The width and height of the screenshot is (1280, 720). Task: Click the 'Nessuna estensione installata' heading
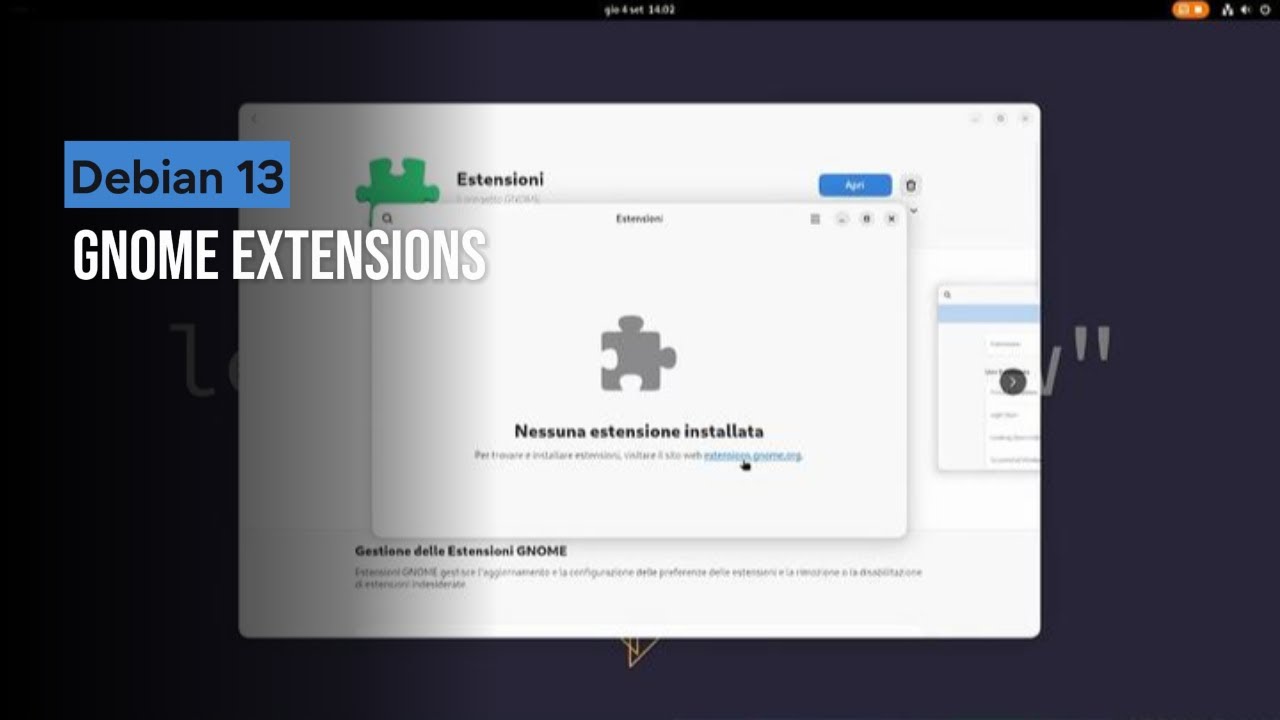[639, 431]
